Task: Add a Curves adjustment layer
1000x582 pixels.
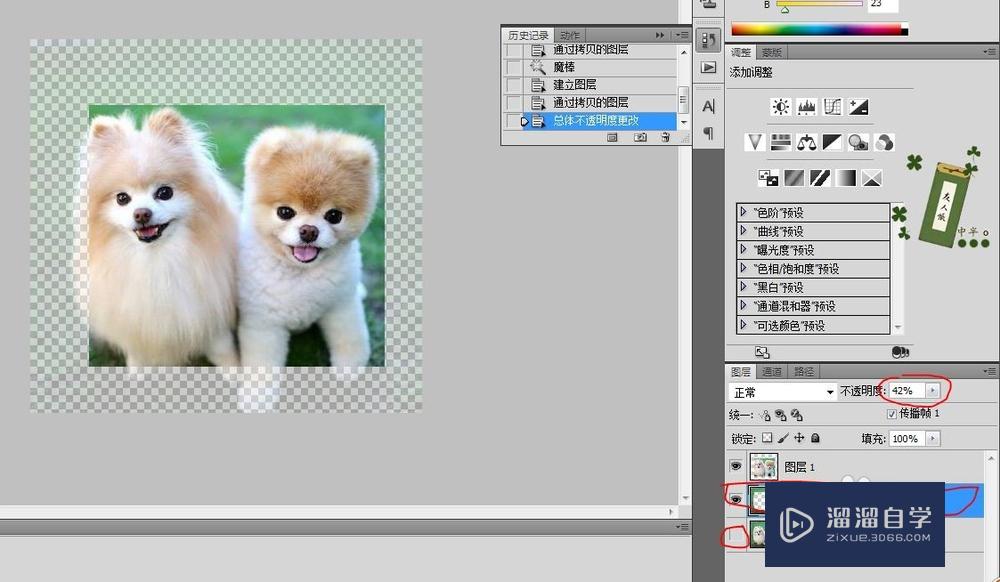Action: [x=833, y=107]
